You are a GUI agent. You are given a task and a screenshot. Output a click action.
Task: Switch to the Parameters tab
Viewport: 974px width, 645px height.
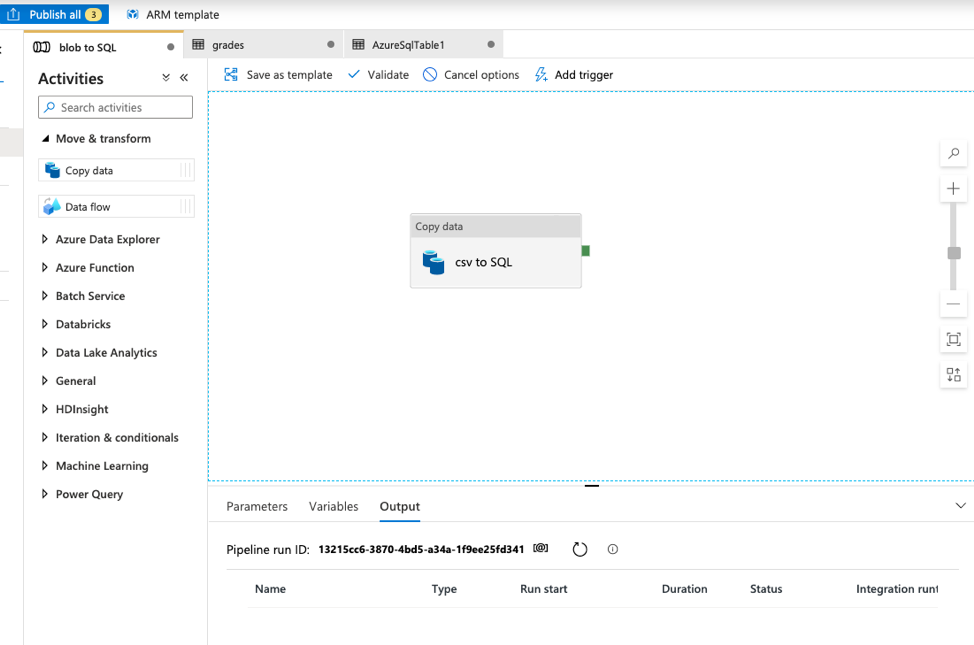257,507
